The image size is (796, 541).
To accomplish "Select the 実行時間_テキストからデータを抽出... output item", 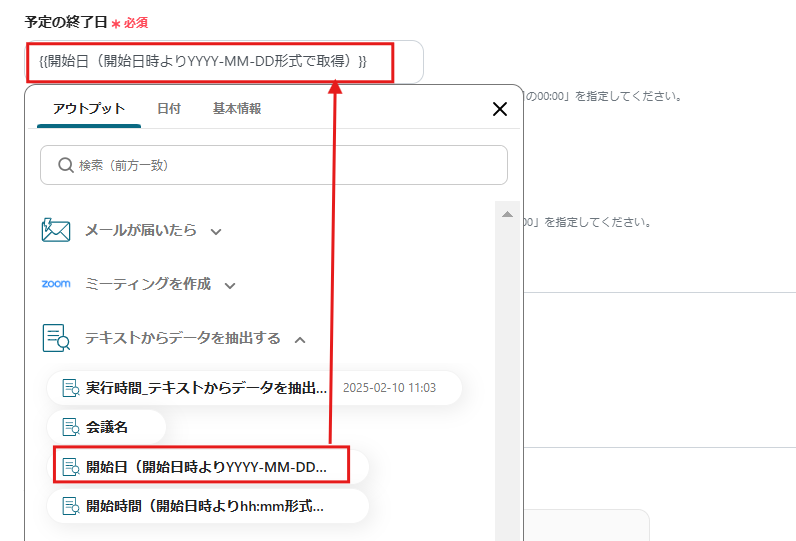I will tap(254, 388).
